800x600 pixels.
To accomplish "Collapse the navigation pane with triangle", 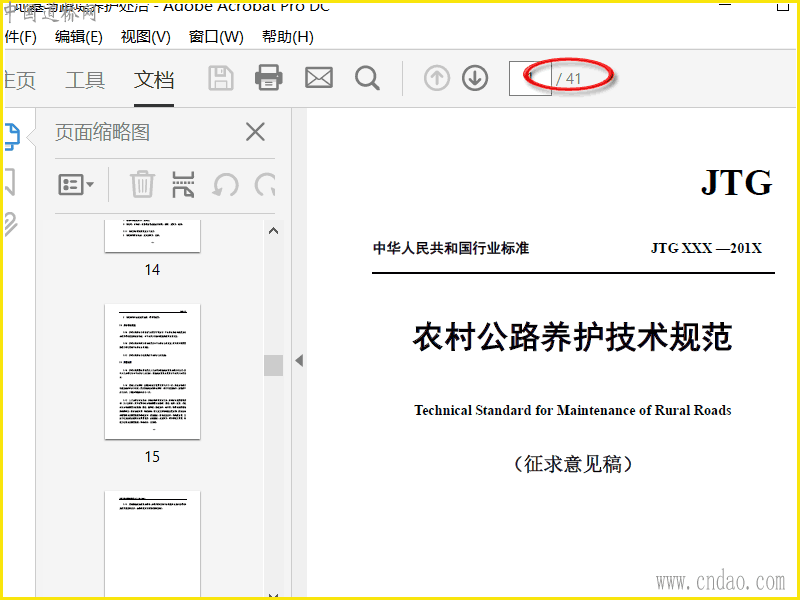I will pos(299,361).
